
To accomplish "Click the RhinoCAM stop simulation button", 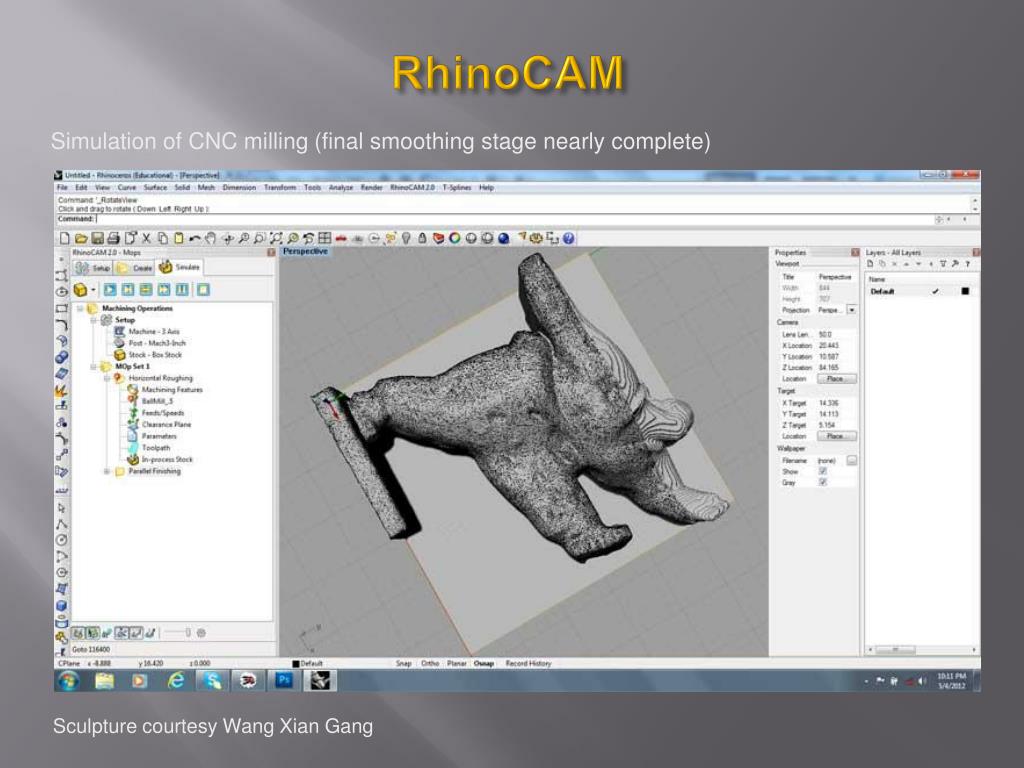I will (204, 289).
